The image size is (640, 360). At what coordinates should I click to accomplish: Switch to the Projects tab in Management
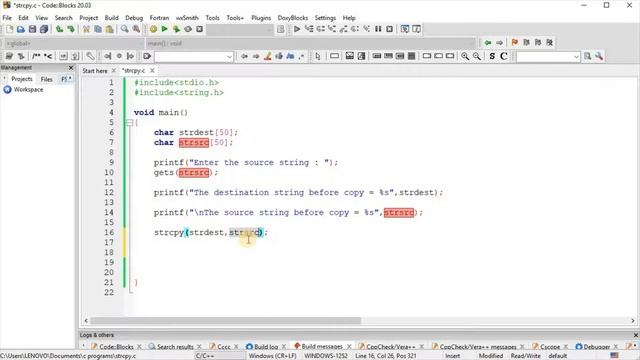click(x=22, y=79)
